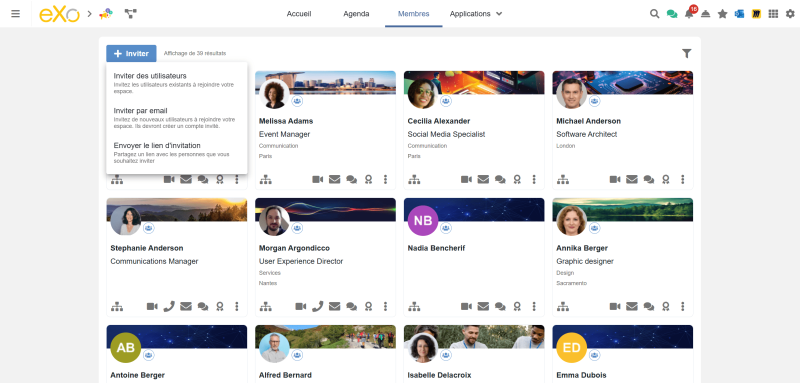Call Morgan Argondicco by phone

pos(318,307)
